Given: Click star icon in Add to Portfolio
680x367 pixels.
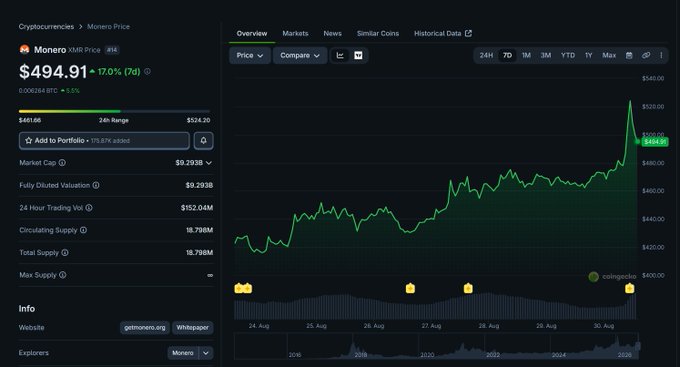Looking at the screenshot, I should pos(29,141).
